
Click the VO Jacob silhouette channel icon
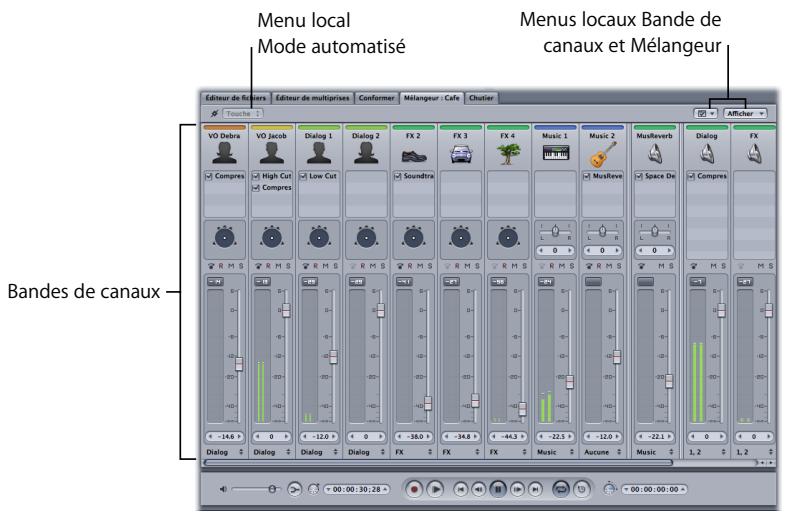tap(271, 153)
